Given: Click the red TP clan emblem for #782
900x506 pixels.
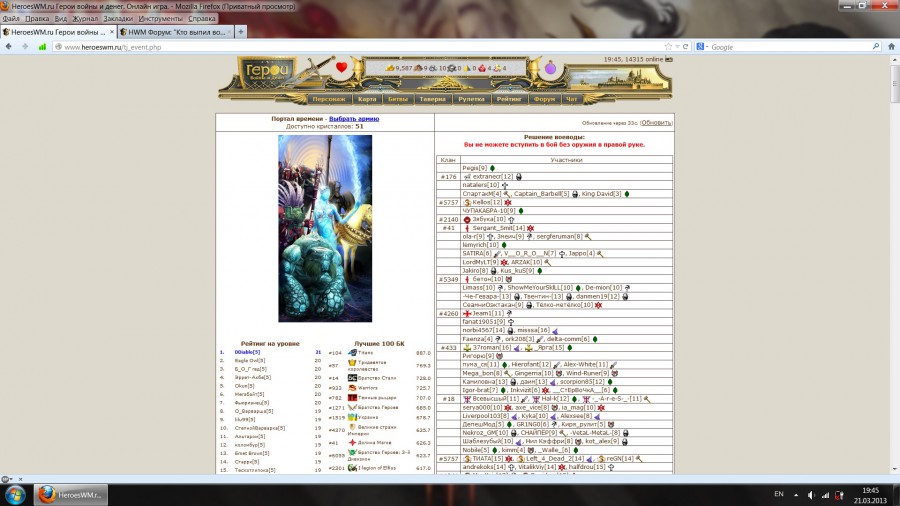Looking at the screenshot, I should 352,398.
